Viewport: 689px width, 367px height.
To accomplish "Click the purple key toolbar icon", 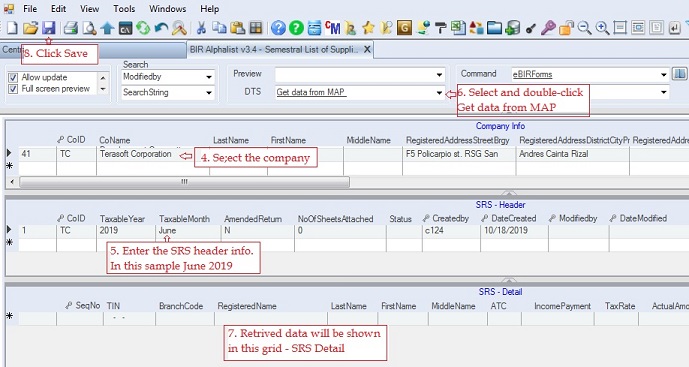I will (x=548, y=29).
